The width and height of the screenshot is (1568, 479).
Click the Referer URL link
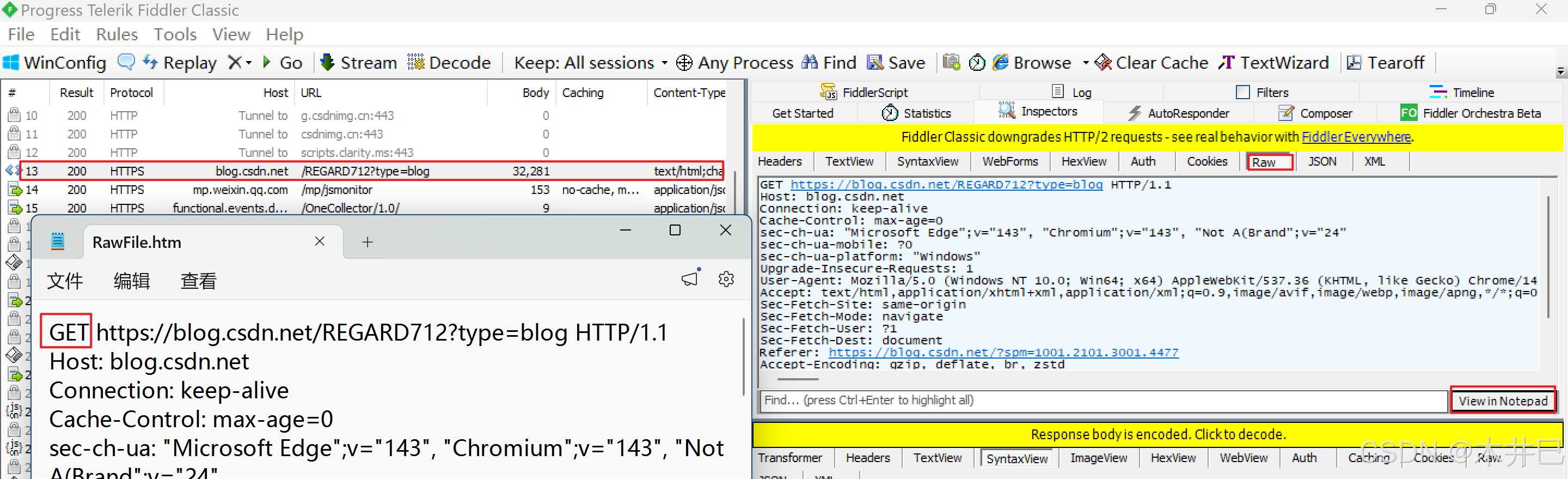tap(1003, 352)
